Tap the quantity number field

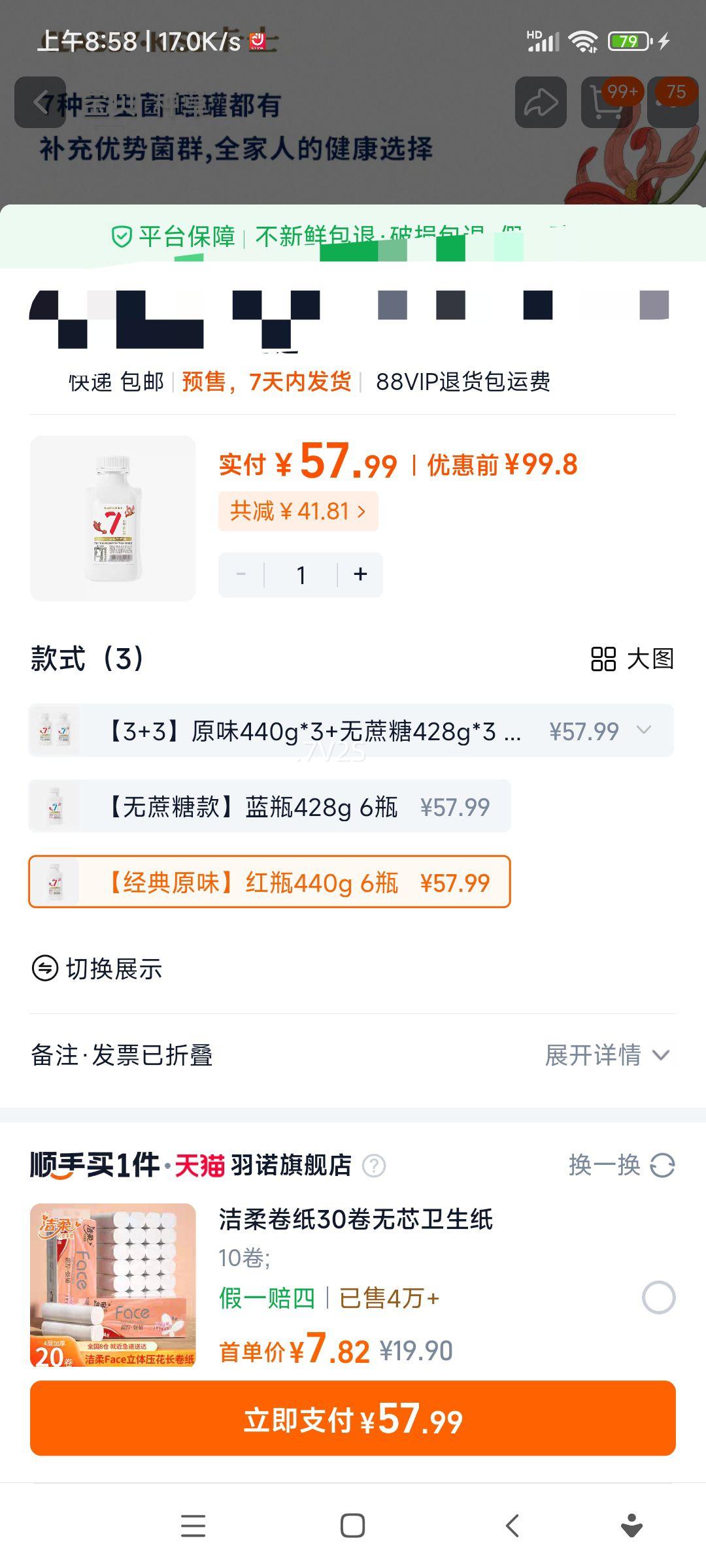pyautogui.click(x=301, y=575)
